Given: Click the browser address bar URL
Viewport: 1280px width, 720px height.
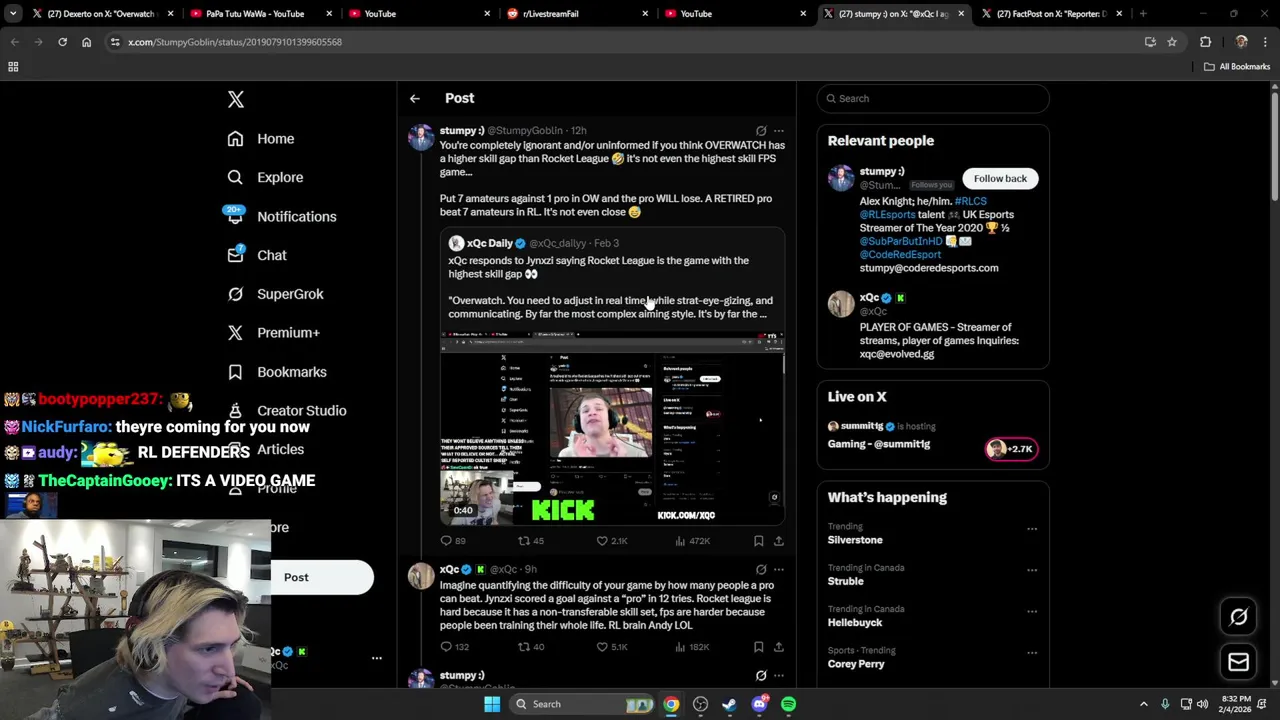Looking at the screenshot, I should pos(235,42).
